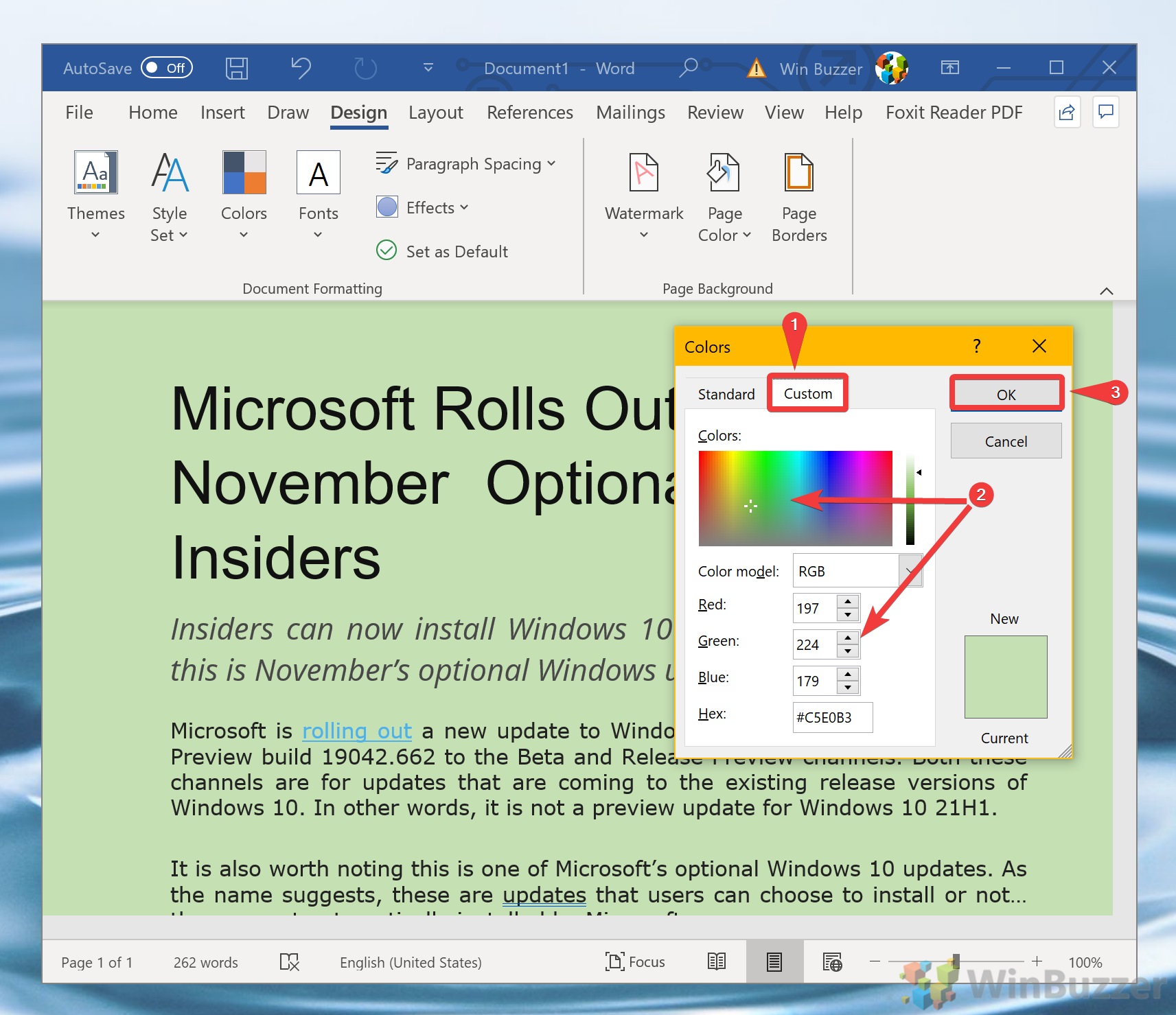Image resolution: width=1176 pixels, height=1015 pixels.
Task: Increase the Red value with up arrow
Action: pyautogui.click(x=848, y=601)
